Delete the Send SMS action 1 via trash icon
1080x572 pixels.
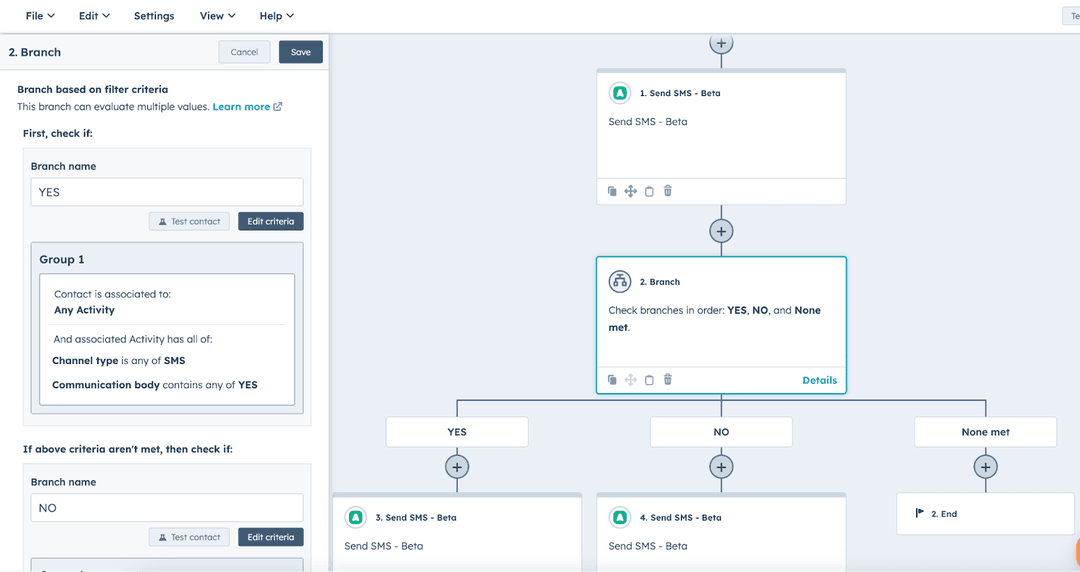(x=668, y=191)
